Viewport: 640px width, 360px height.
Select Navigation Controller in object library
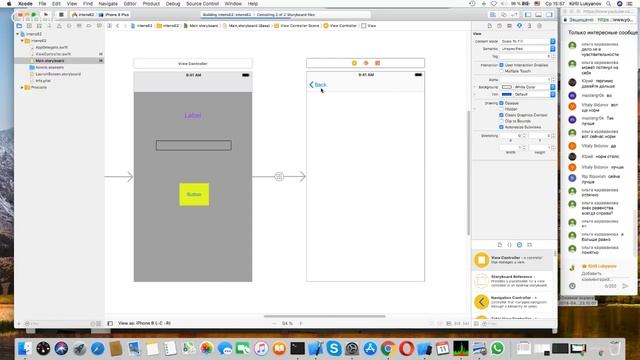pyautogui.click(x=513, y=302)
